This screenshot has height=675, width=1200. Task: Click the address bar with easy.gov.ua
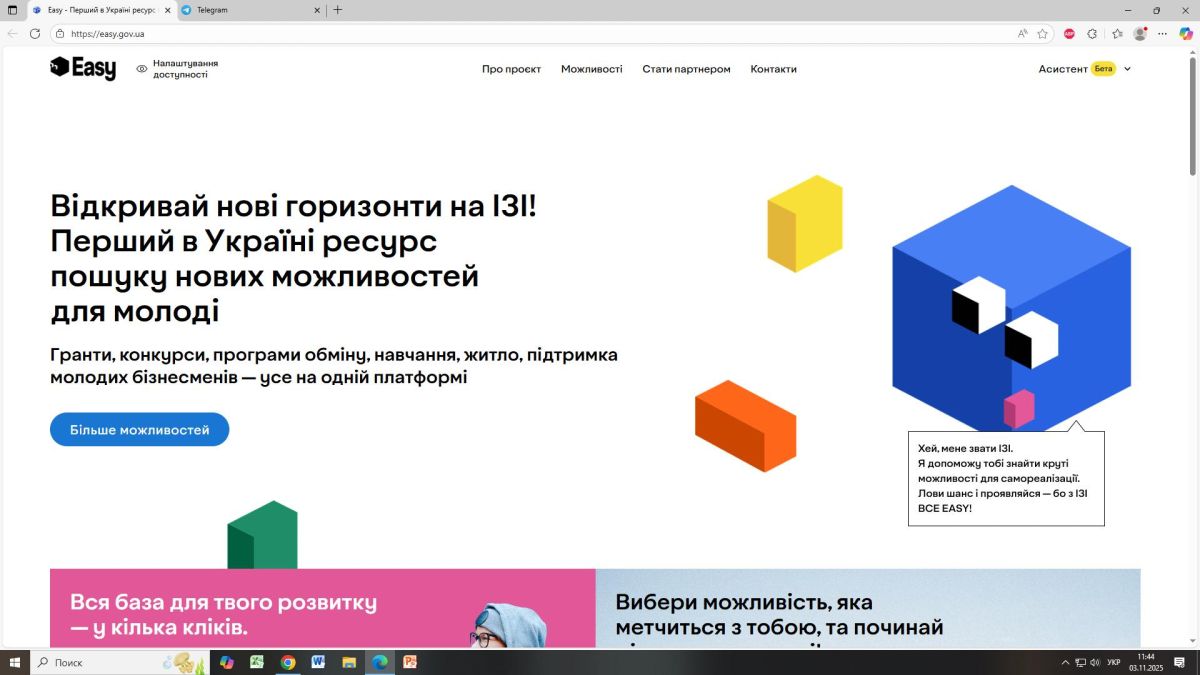[x=500, y=33]
